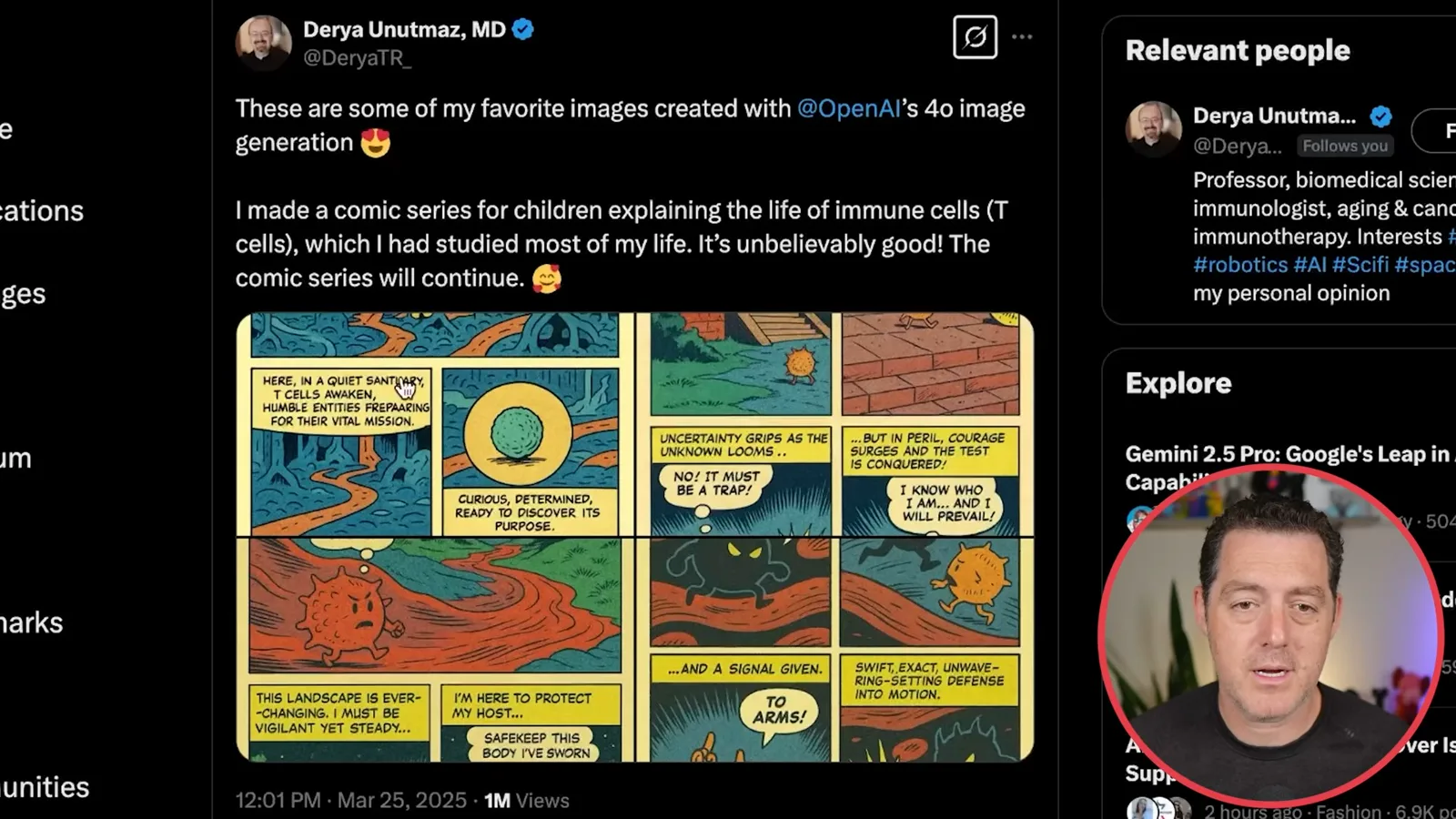Open the bottom-right comic image 'To Arms!'
This screenshot has height=819, width=1456.
(834, 650)
